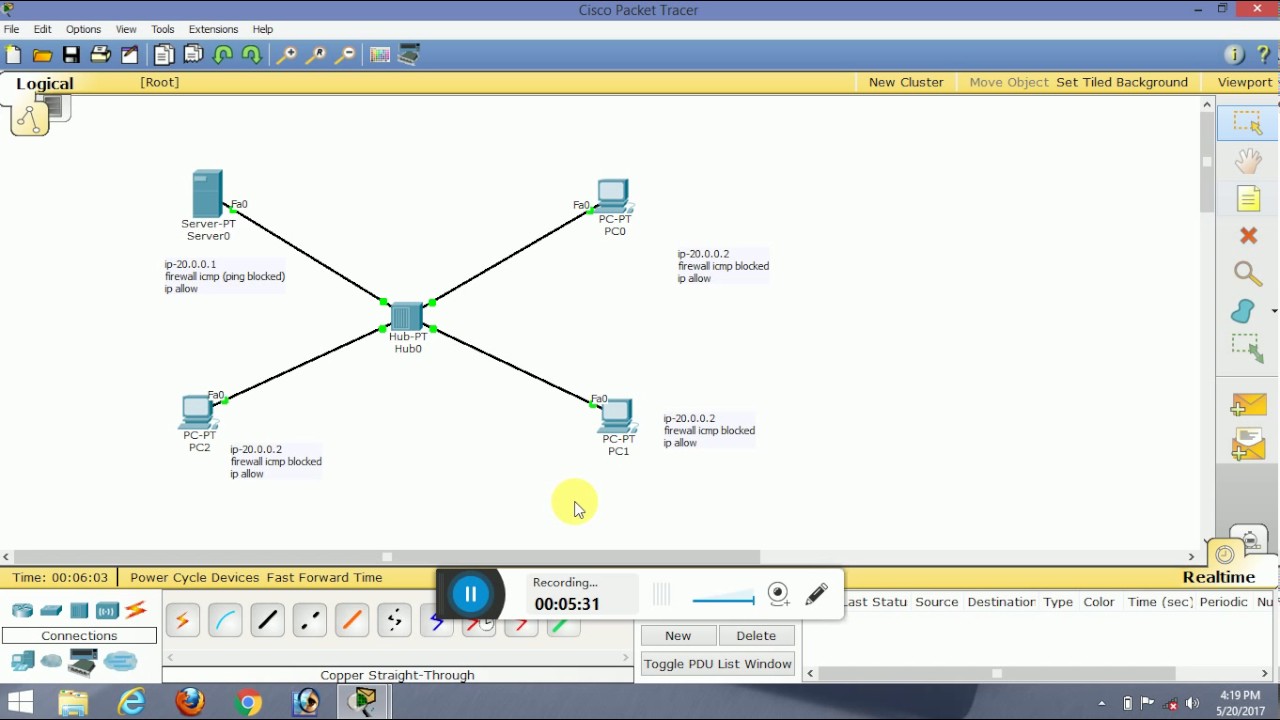Paste with the Paste toolbar icon
The image size is (1280, 720).
[193, 55]
